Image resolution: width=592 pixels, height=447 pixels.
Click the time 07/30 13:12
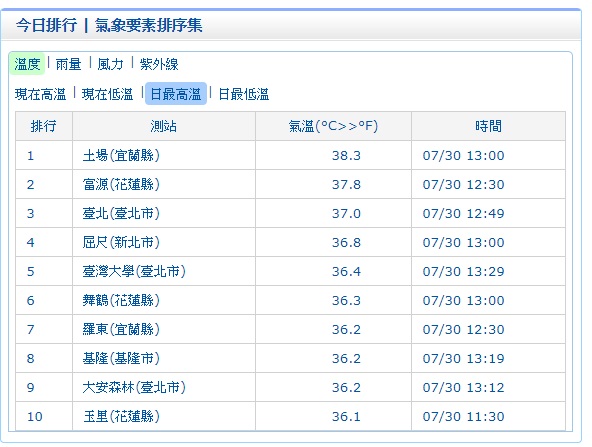[x=463, y=388]
